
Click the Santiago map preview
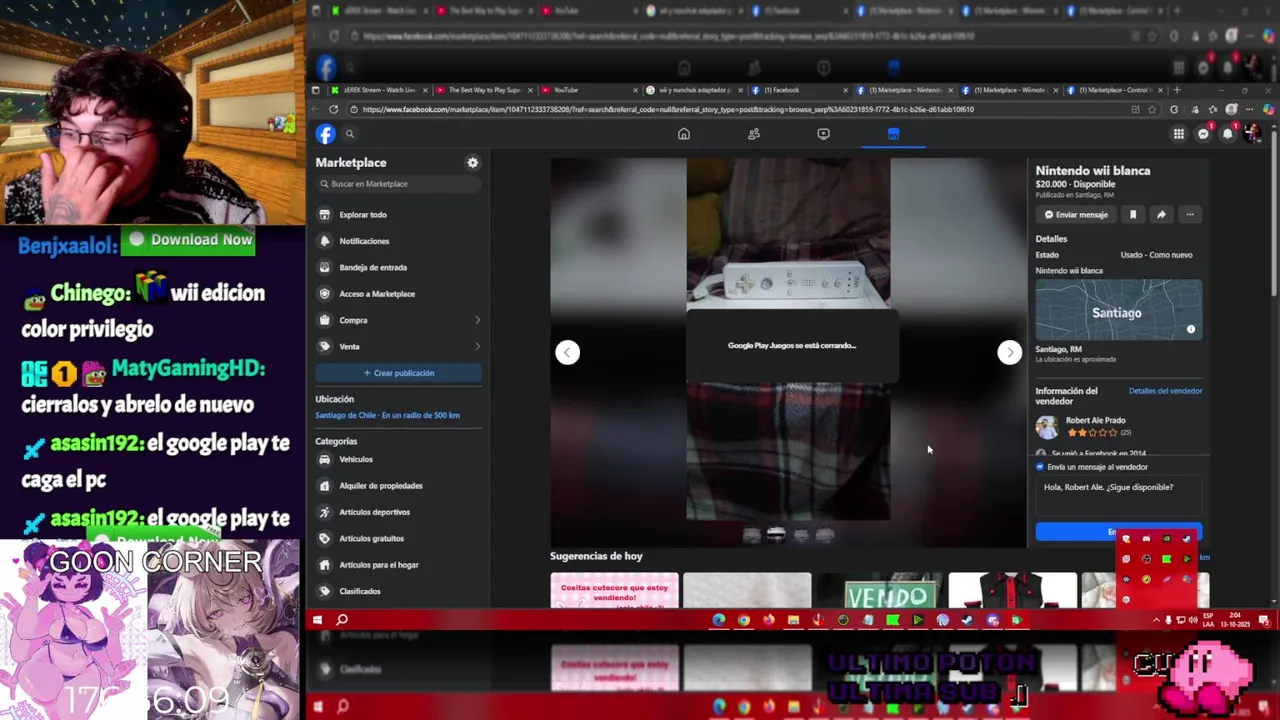[1118, 310]
